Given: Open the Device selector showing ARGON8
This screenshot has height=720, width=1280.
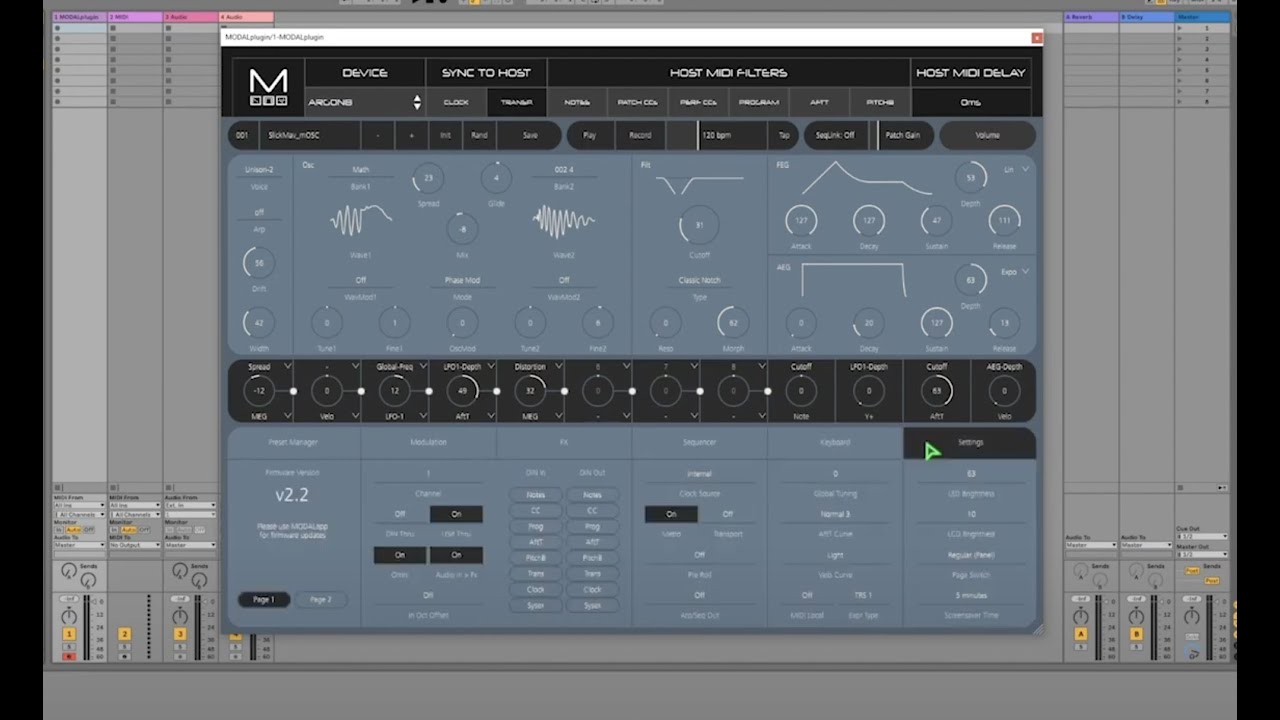Looking at the screenshot, I should click(364, 102).
